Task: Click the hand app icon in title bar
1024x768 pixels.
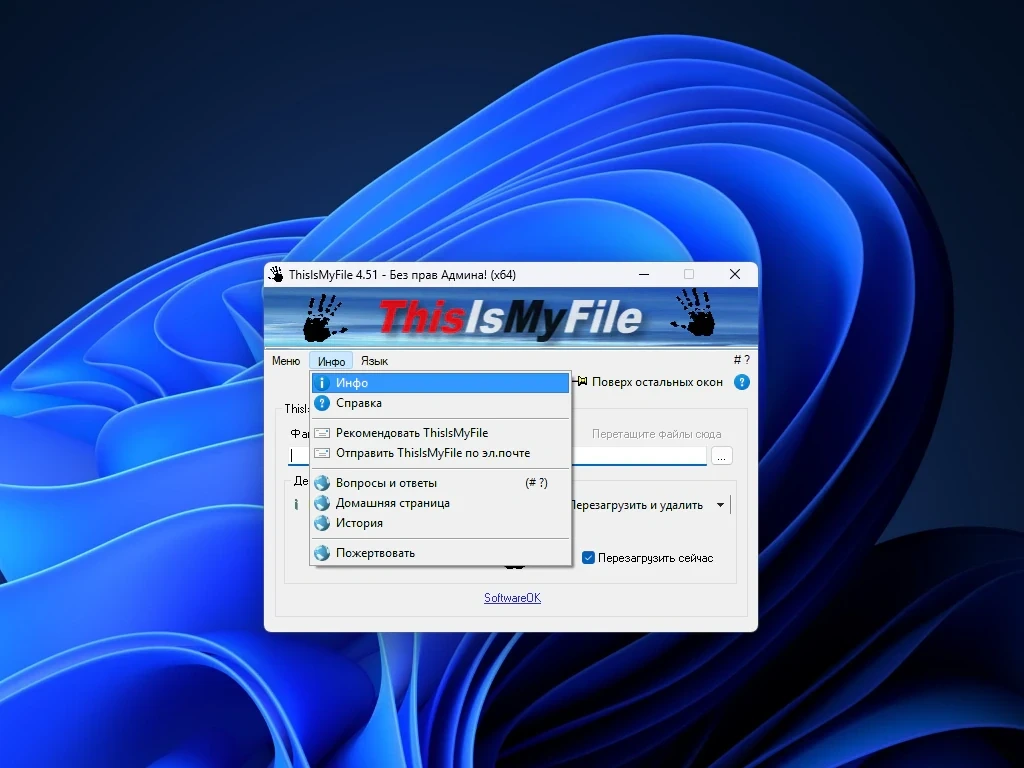Action: (277, 274)
